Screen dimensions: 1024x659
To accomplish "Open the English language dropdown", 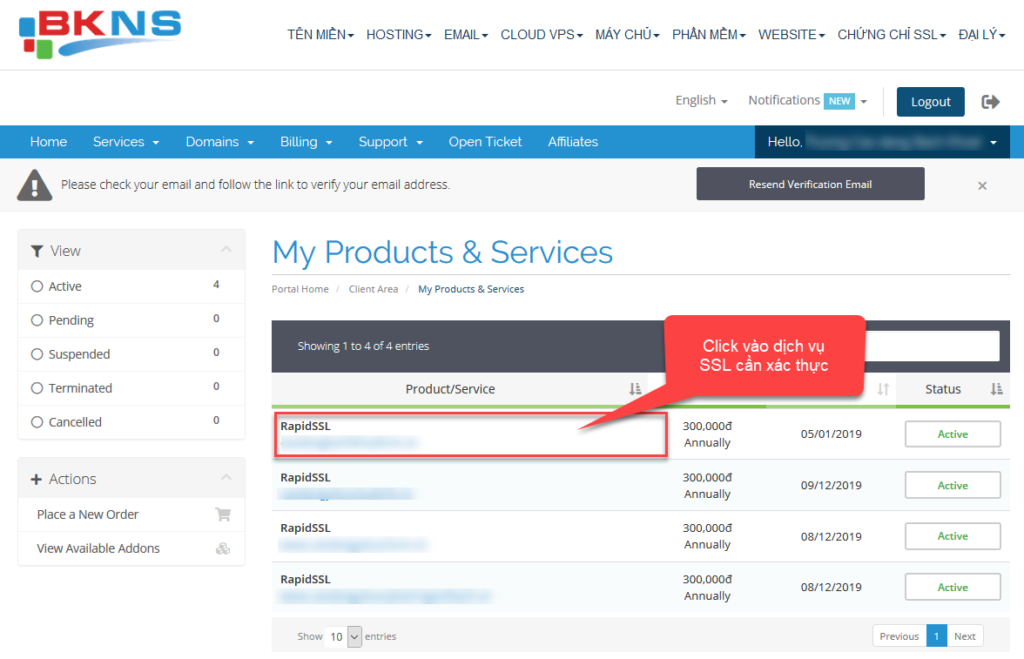I will click(x=701, y=101).
